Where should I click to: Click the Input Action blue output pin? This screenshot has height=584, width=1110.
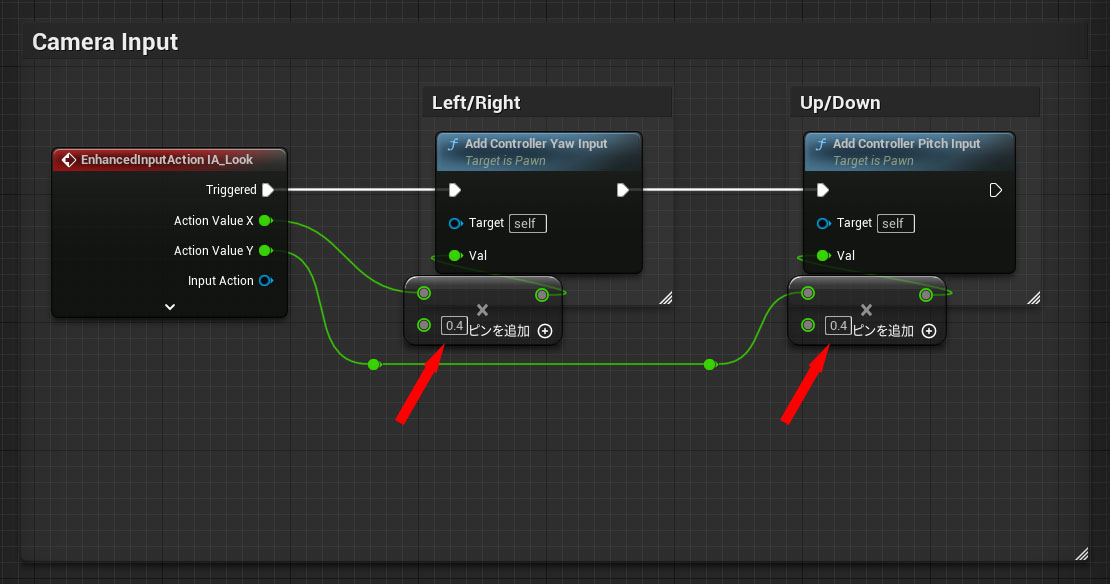pos(265,281)
